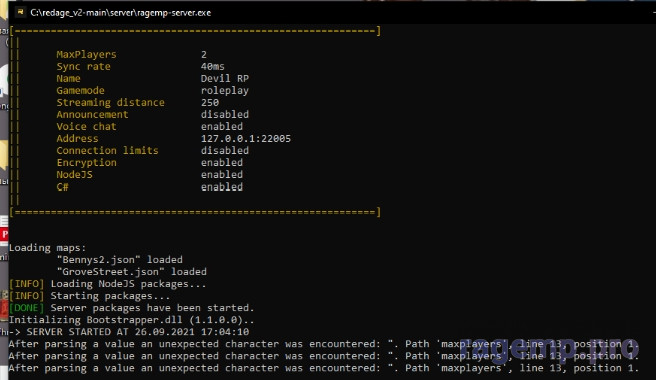Select the 'Loading maps:' line

[x=48, y=248]
